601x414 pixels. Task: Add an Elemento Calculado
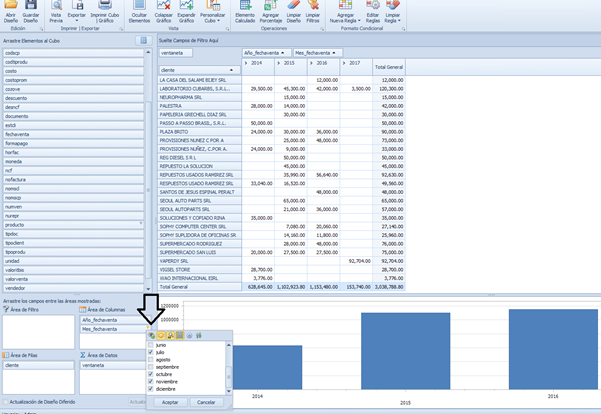coord(244,10)
